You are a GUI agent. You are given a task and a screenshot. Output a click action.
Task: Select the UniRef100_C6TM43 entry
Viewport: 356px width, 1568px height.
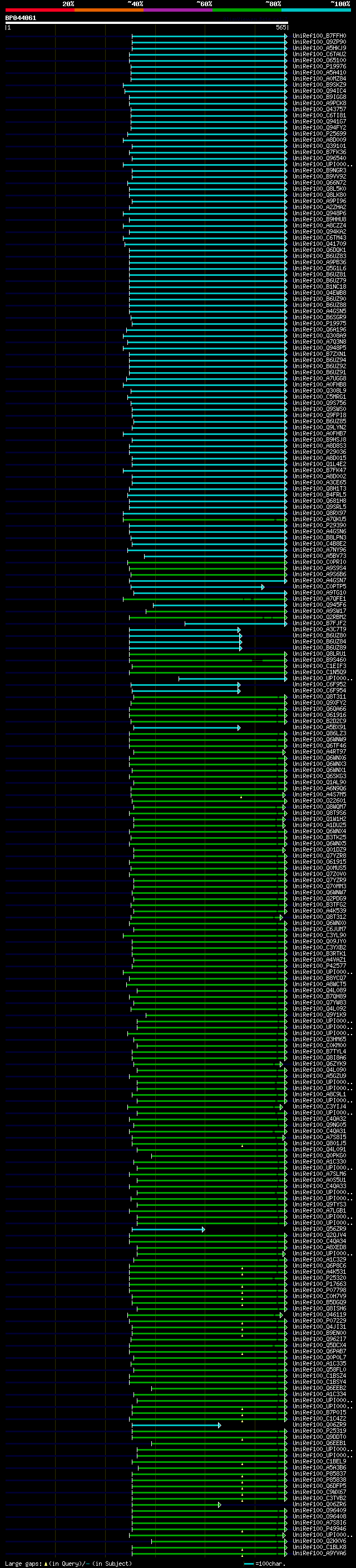(319, 238)
